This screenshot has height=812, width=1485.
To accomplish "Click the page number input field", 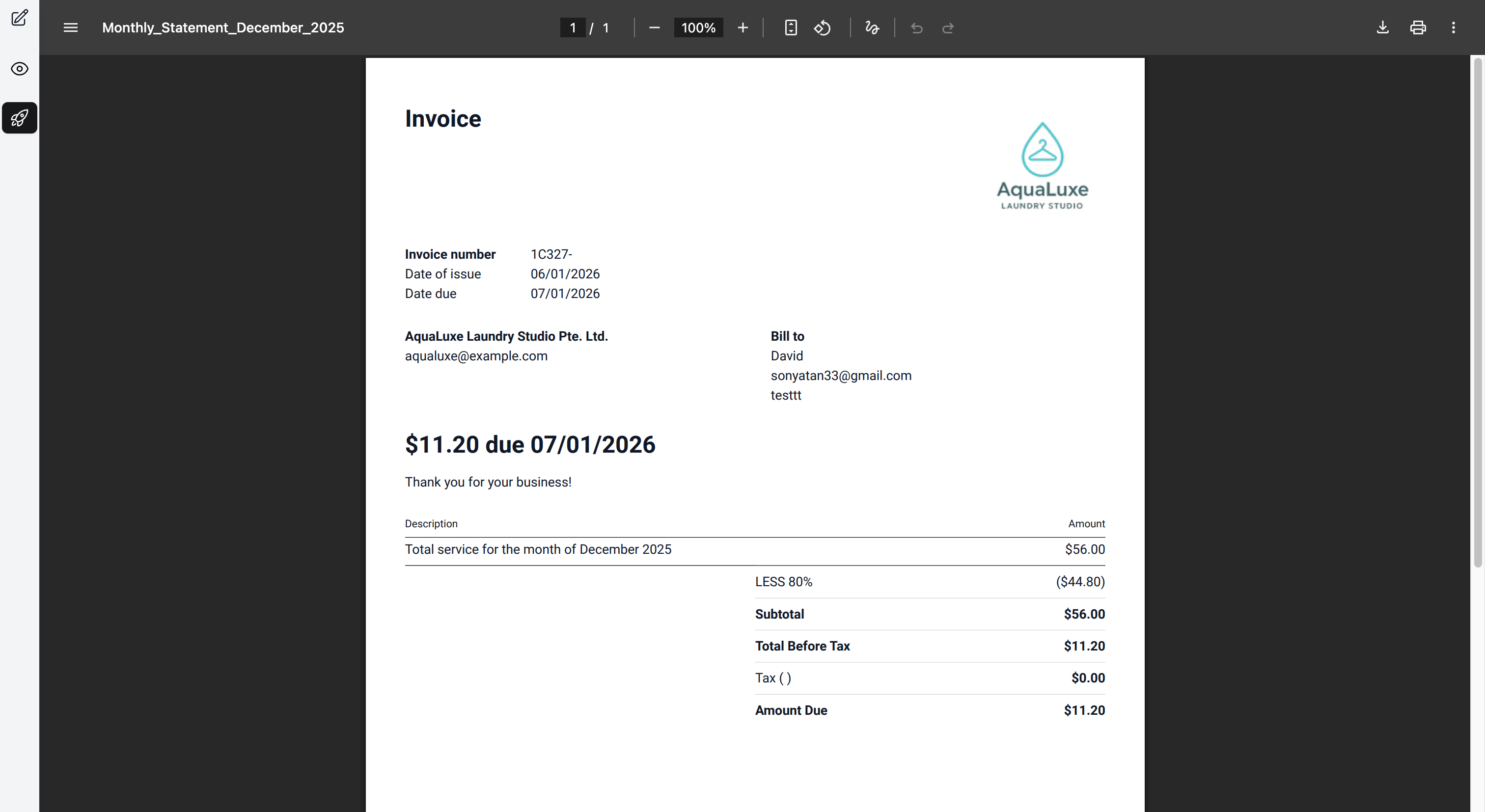I will 573,27.
